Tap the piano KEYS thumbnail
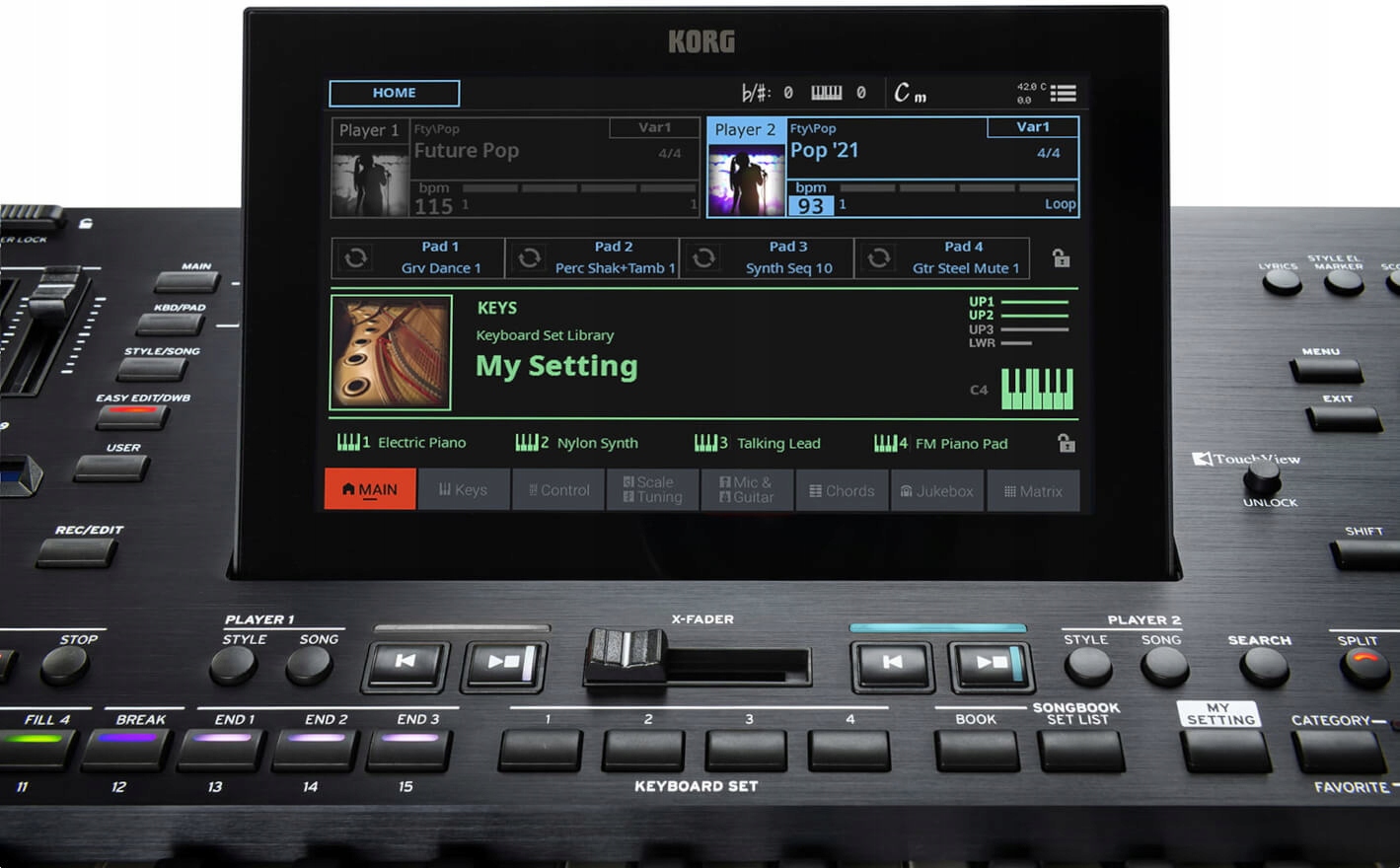The image size is (1400, 868). (391, 352)
